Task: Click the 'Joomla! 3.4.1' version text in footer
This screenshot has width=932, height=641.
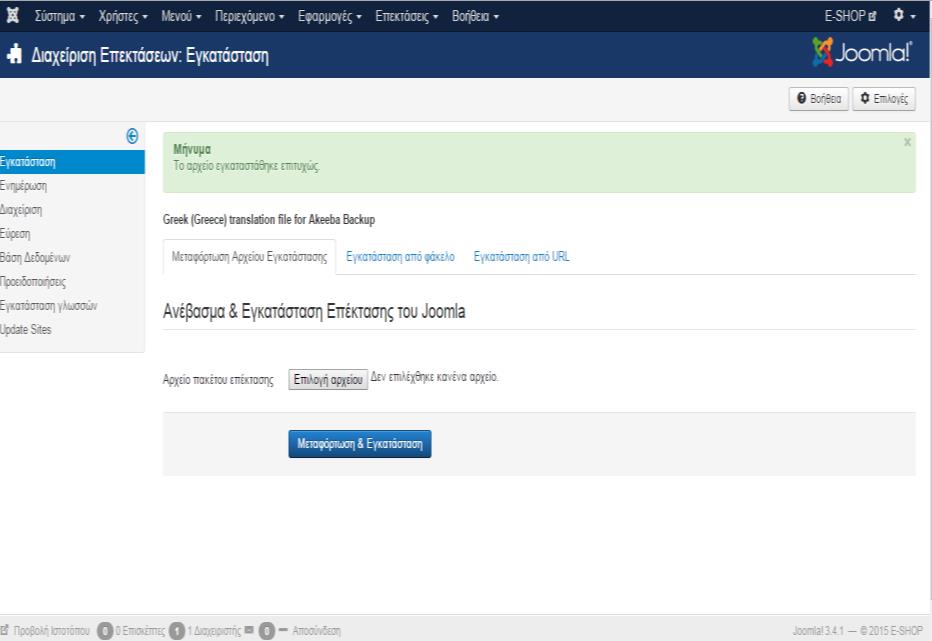Action: pos(818,630)
